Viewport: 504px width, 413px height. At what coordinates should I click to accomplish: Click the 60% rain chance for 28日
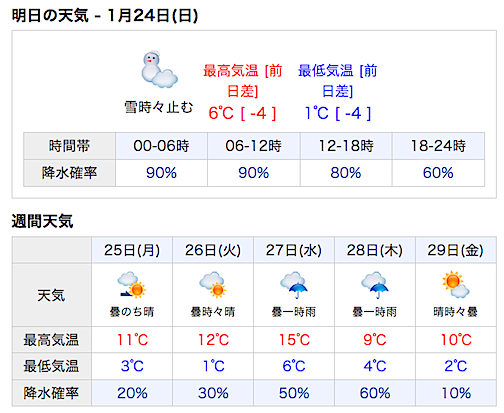tap(375, 393)
